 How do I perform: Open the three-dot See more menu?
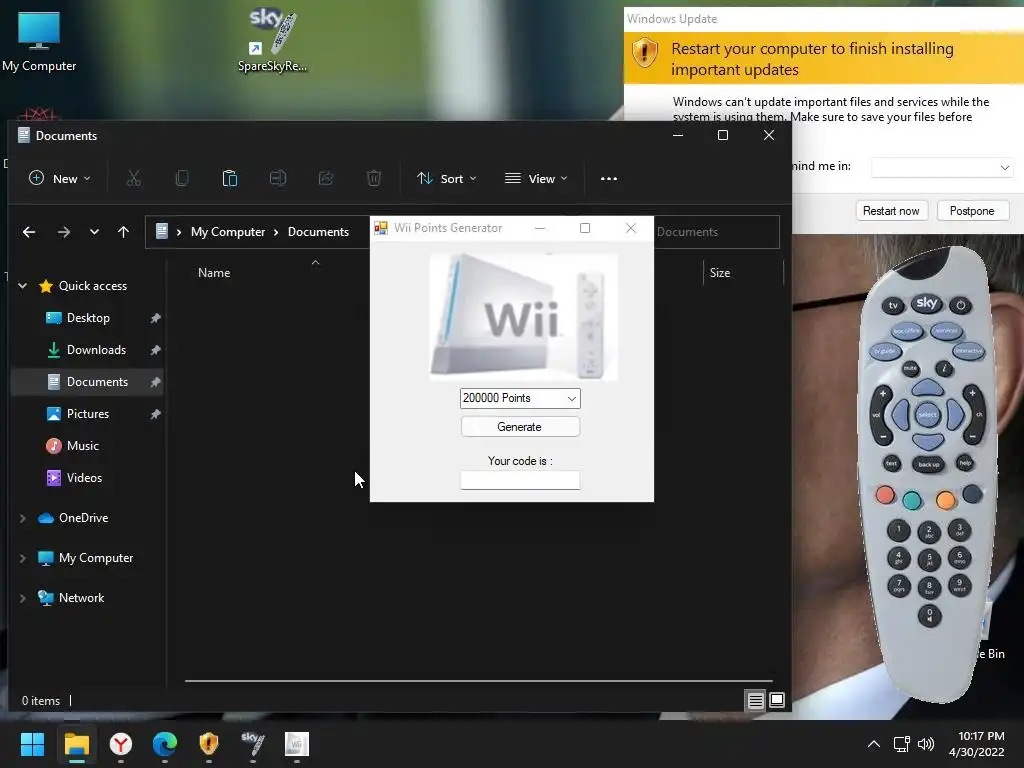click(609, 179)
